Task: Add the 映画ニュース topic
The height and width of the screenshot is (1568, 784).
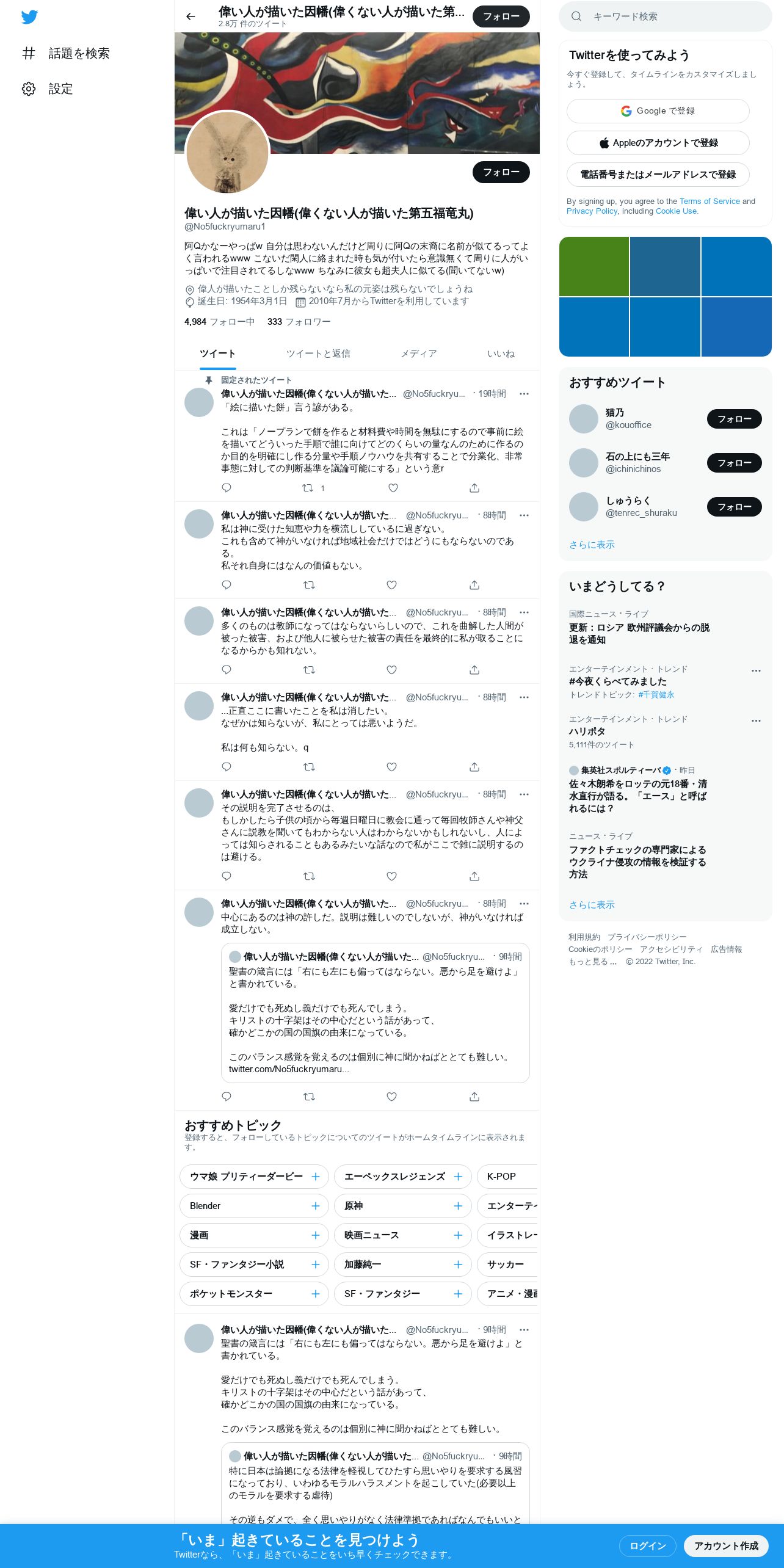Action: click(459, 1235)
